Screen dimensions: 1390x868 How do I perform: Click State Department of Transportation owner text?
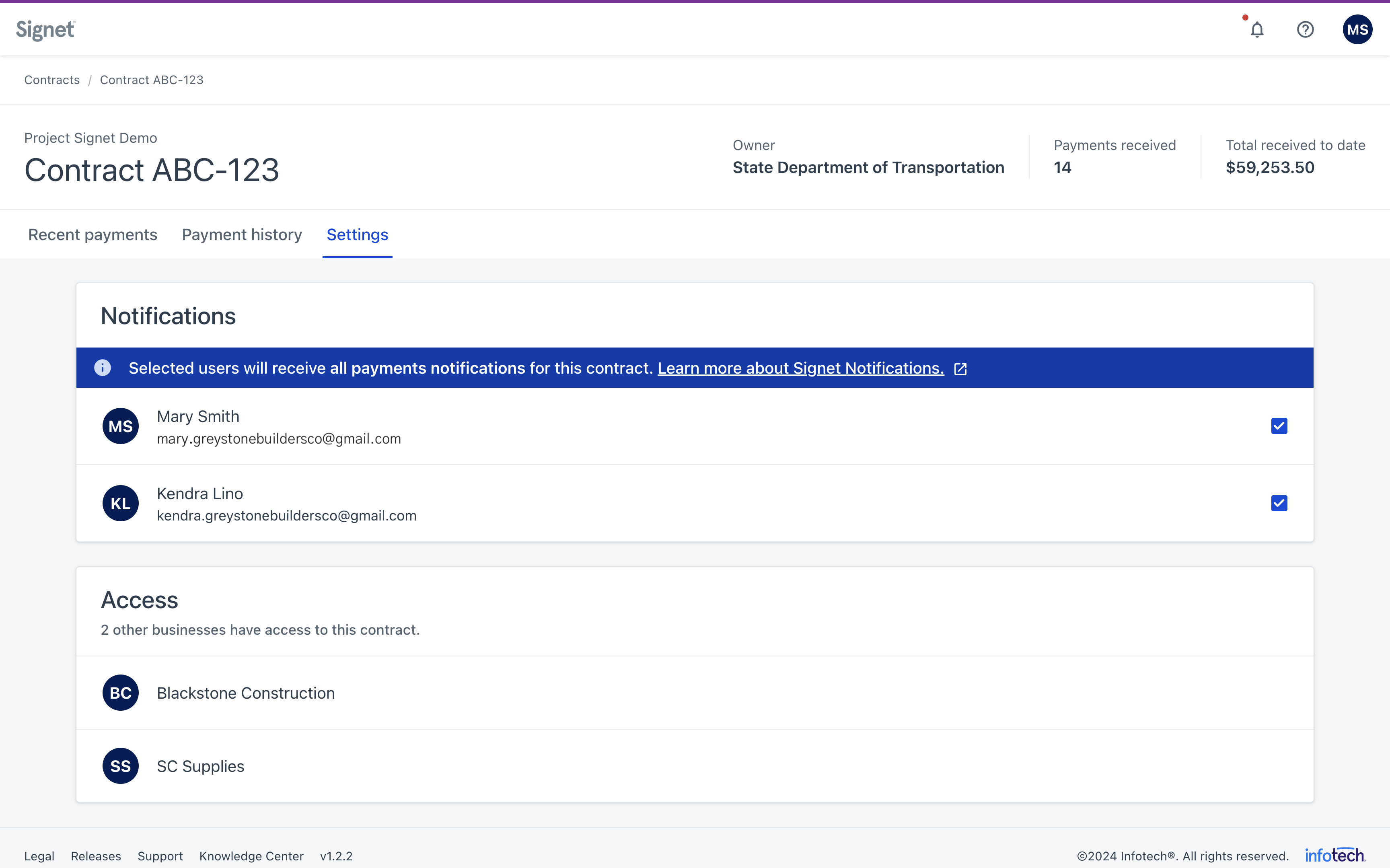pyautogui.click(x=868, y=167)
